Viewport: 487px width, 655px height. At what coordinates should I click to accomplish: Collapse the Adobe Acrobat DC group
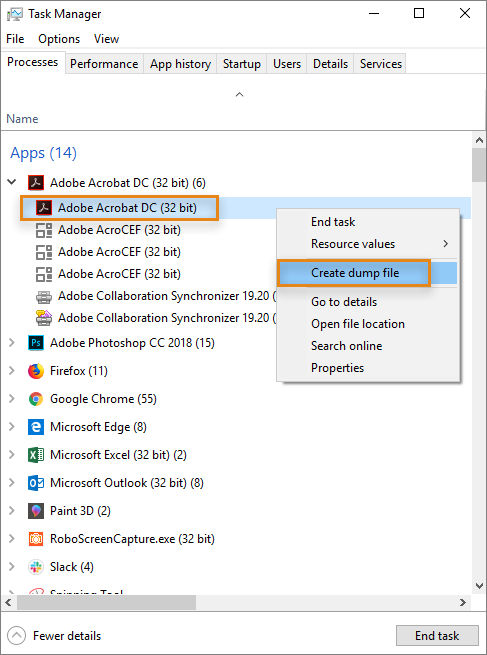[12, 182]
